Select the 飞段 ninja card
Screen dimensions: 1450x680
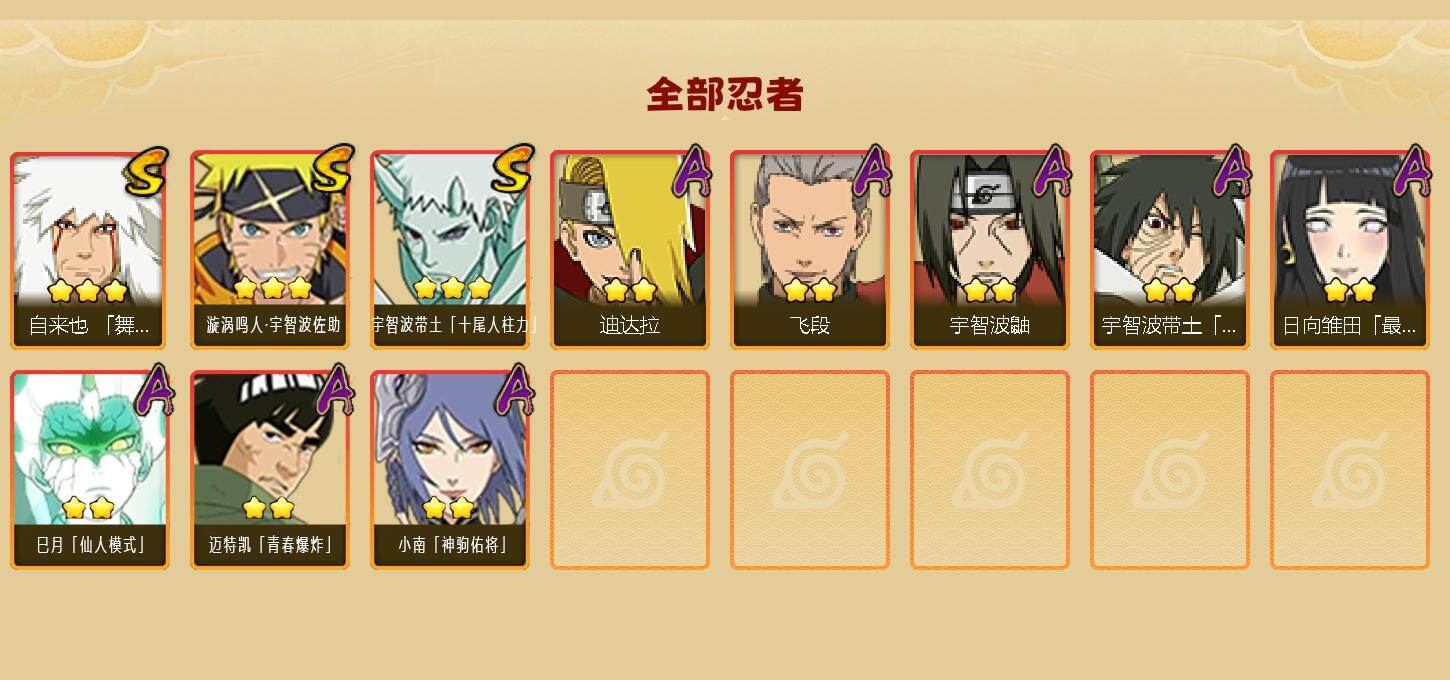(810, 249)
